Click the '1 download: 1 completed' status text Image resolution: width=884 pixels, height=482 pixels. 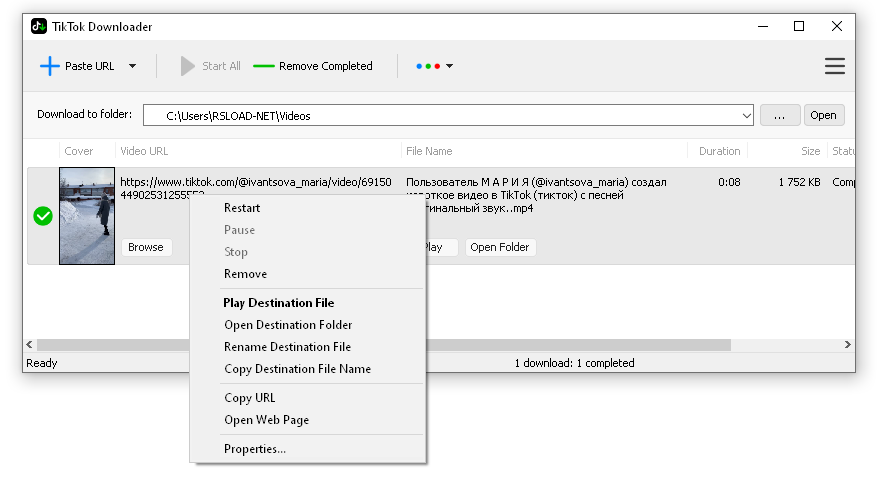click(574, 363)
